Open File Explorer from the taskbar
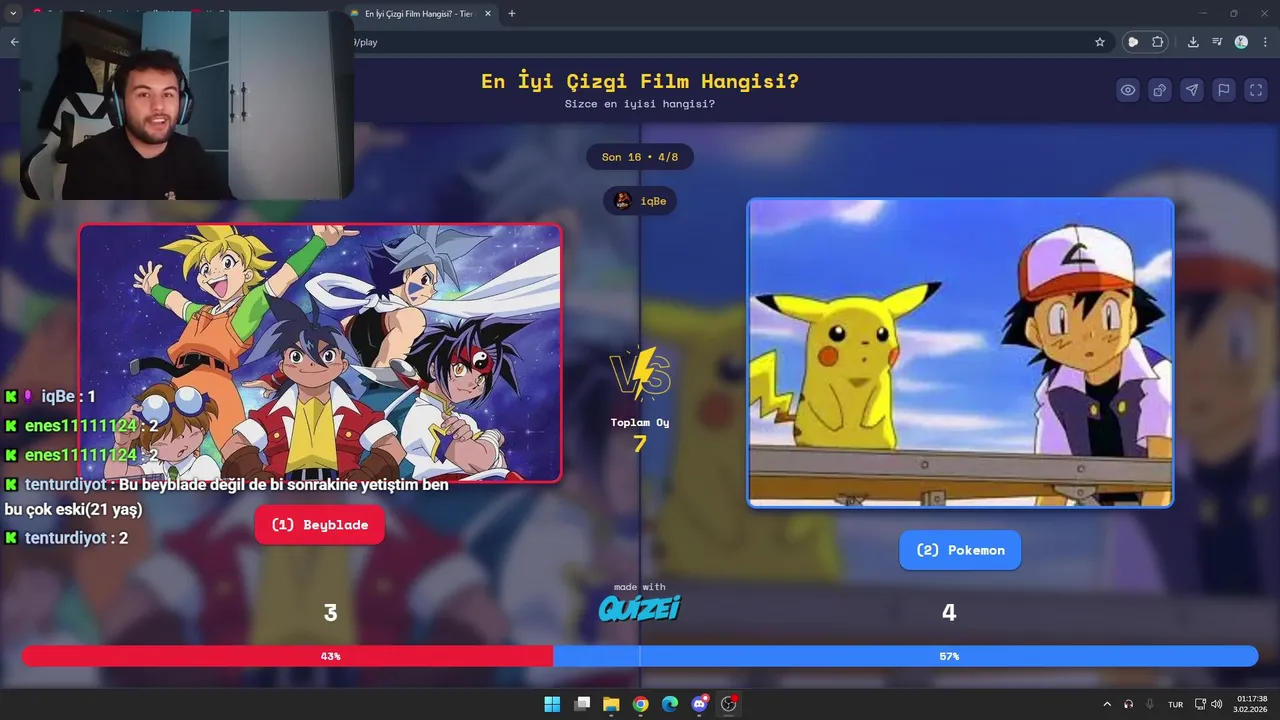 click(611, 704)
